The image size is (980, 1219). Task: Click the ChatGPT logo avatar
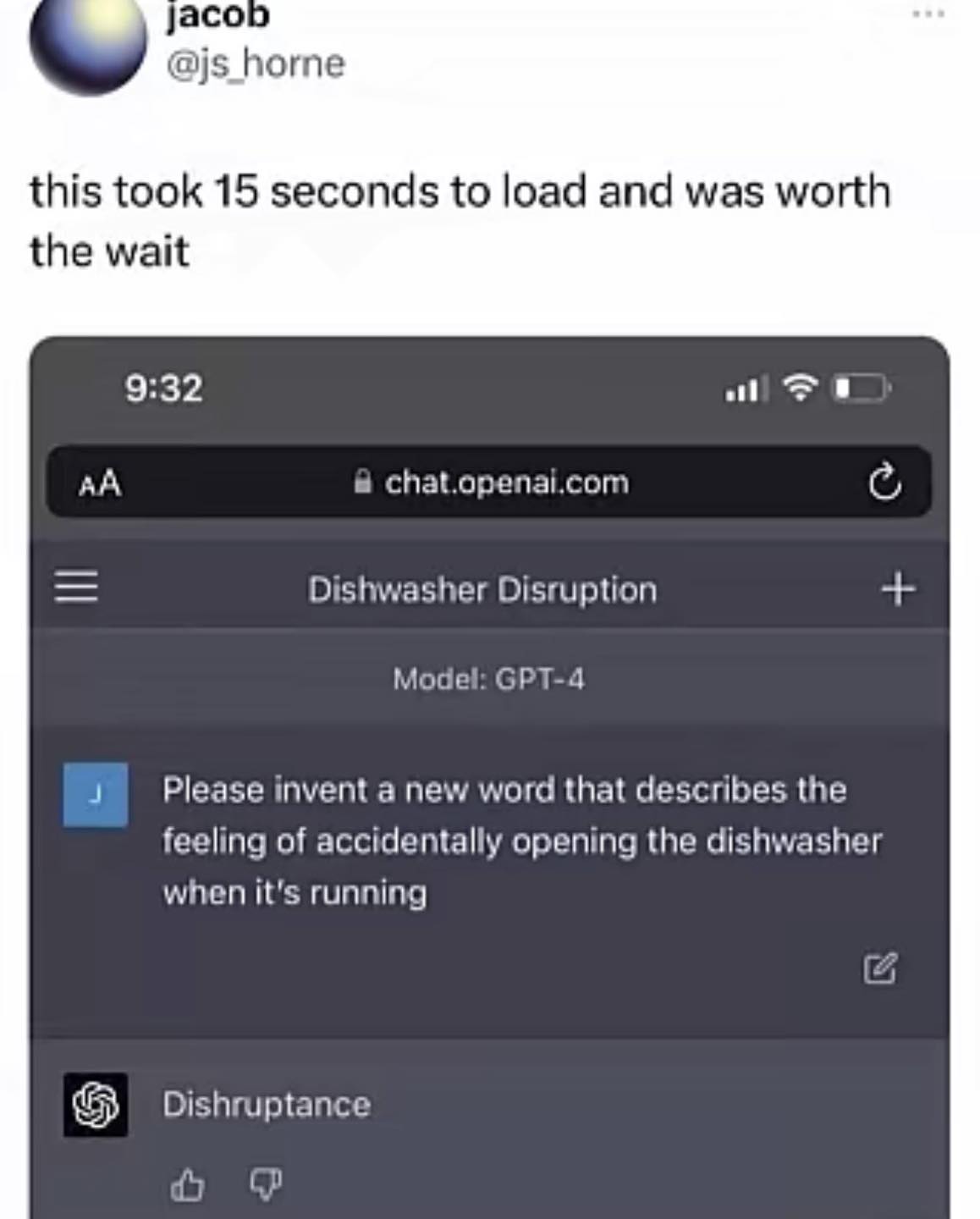point(96,1105)
